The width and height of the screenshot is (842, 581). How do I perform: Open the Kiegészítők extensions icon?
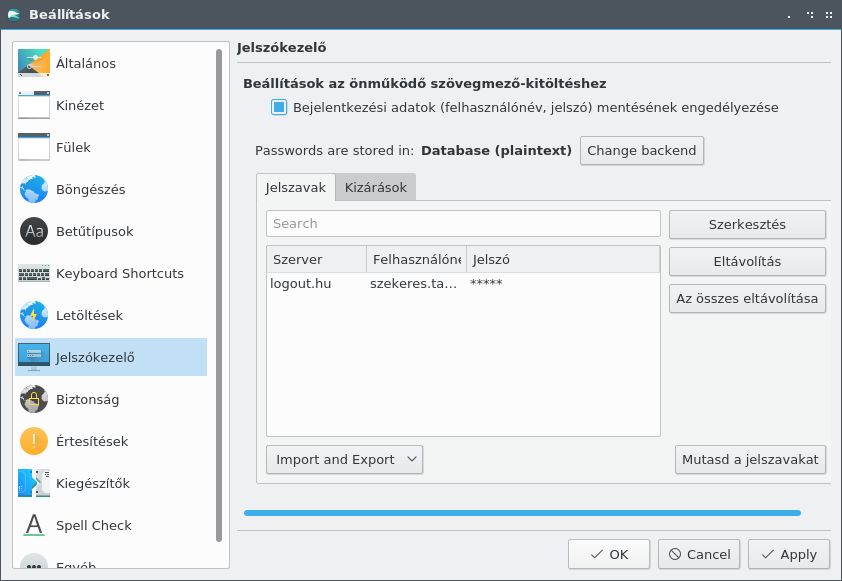tap(34, 483)
